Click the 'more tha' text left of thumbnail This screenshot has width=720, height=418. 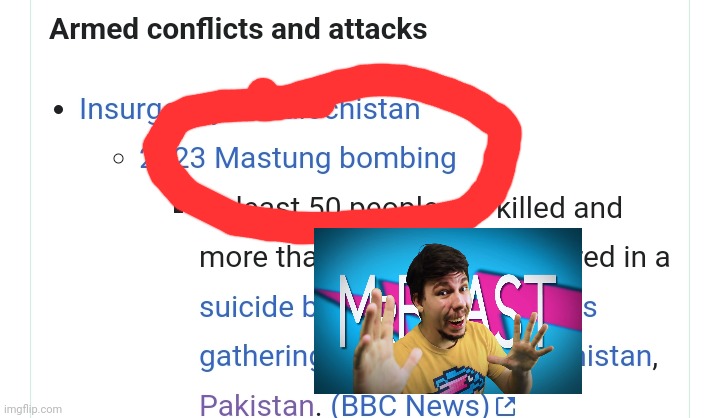point(257,257)
